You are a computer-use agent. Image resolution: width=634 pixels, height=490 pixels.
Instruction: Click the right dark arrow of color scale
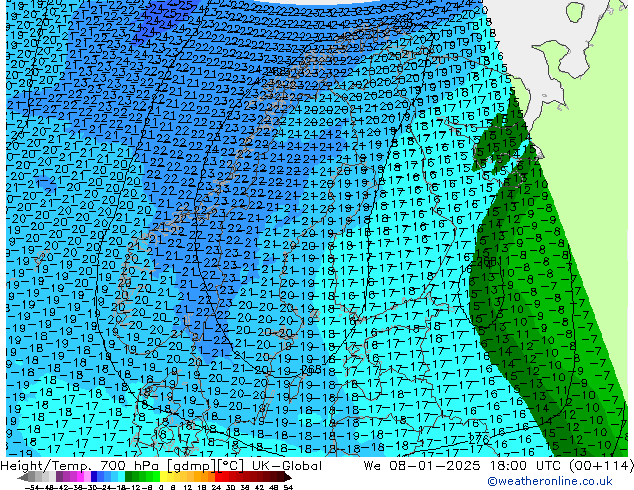[288, 477]
